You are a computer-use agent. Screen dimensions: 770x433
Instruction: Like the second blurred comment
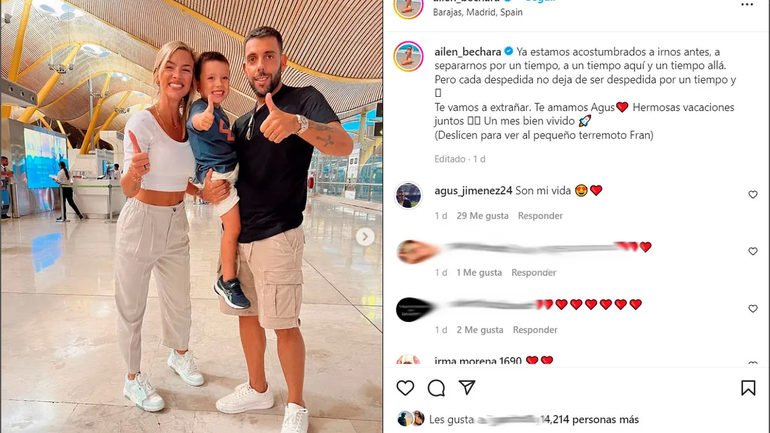click(753, 251)
